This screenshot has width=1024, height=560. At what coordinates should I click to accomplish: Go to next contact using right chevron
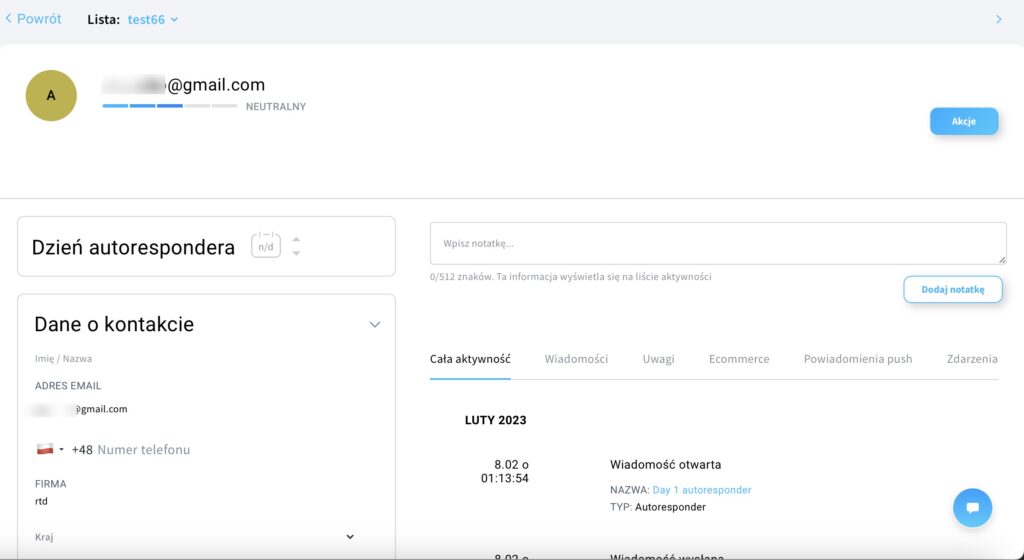998,19
